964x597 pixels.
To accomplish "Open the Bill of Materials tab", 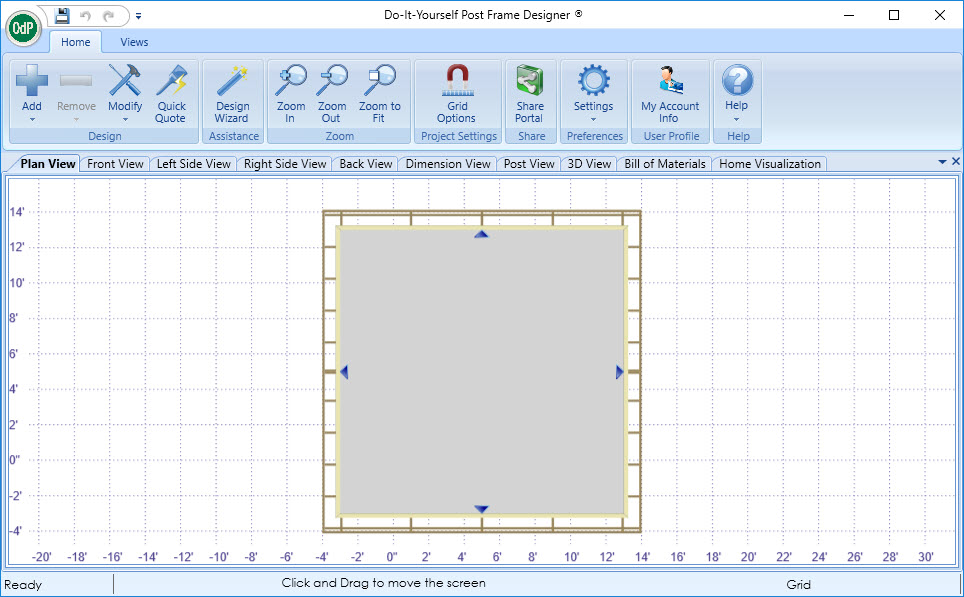I will tap(665, 164).
